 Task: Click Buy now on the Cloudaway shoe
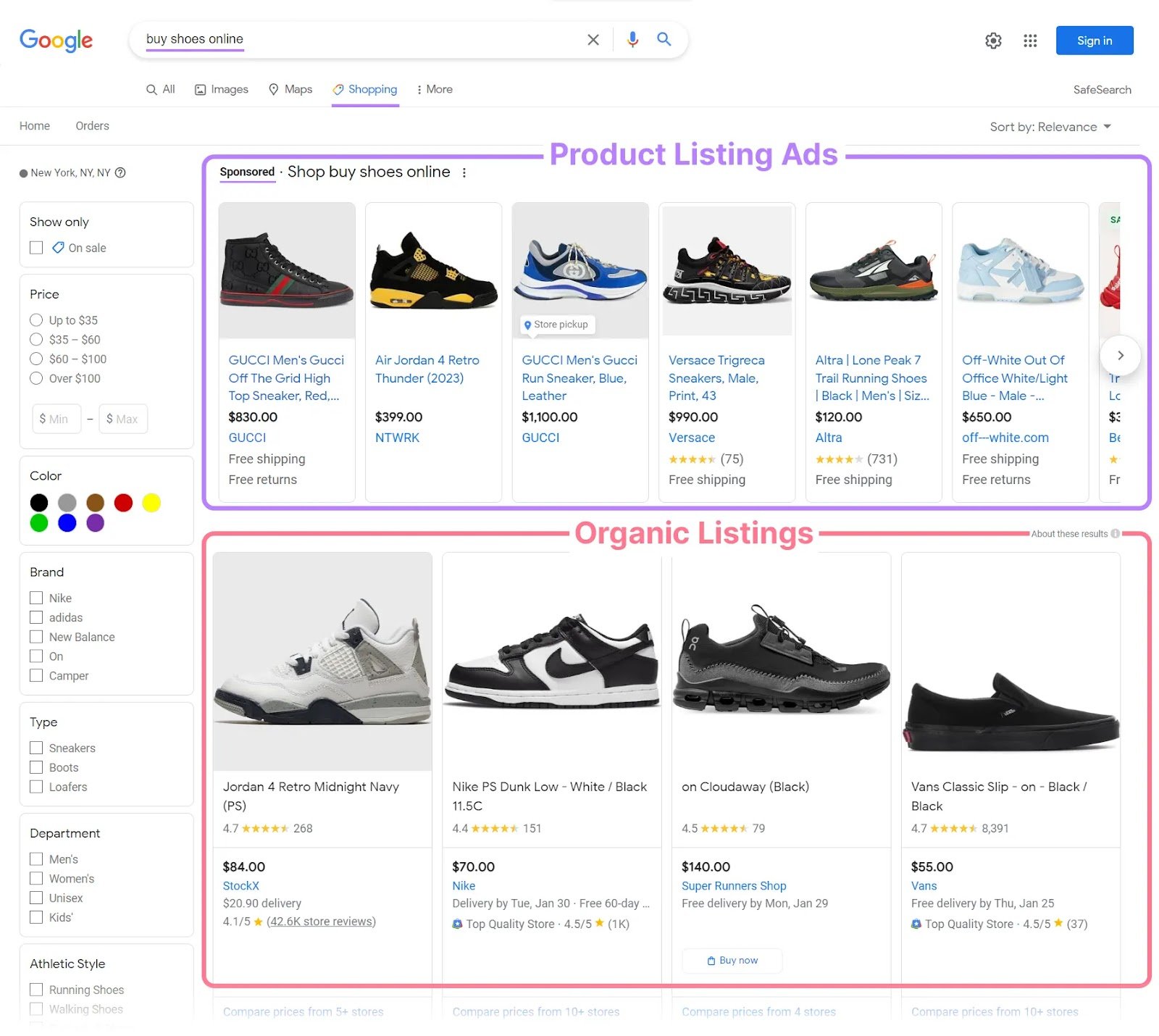[732, 960]
